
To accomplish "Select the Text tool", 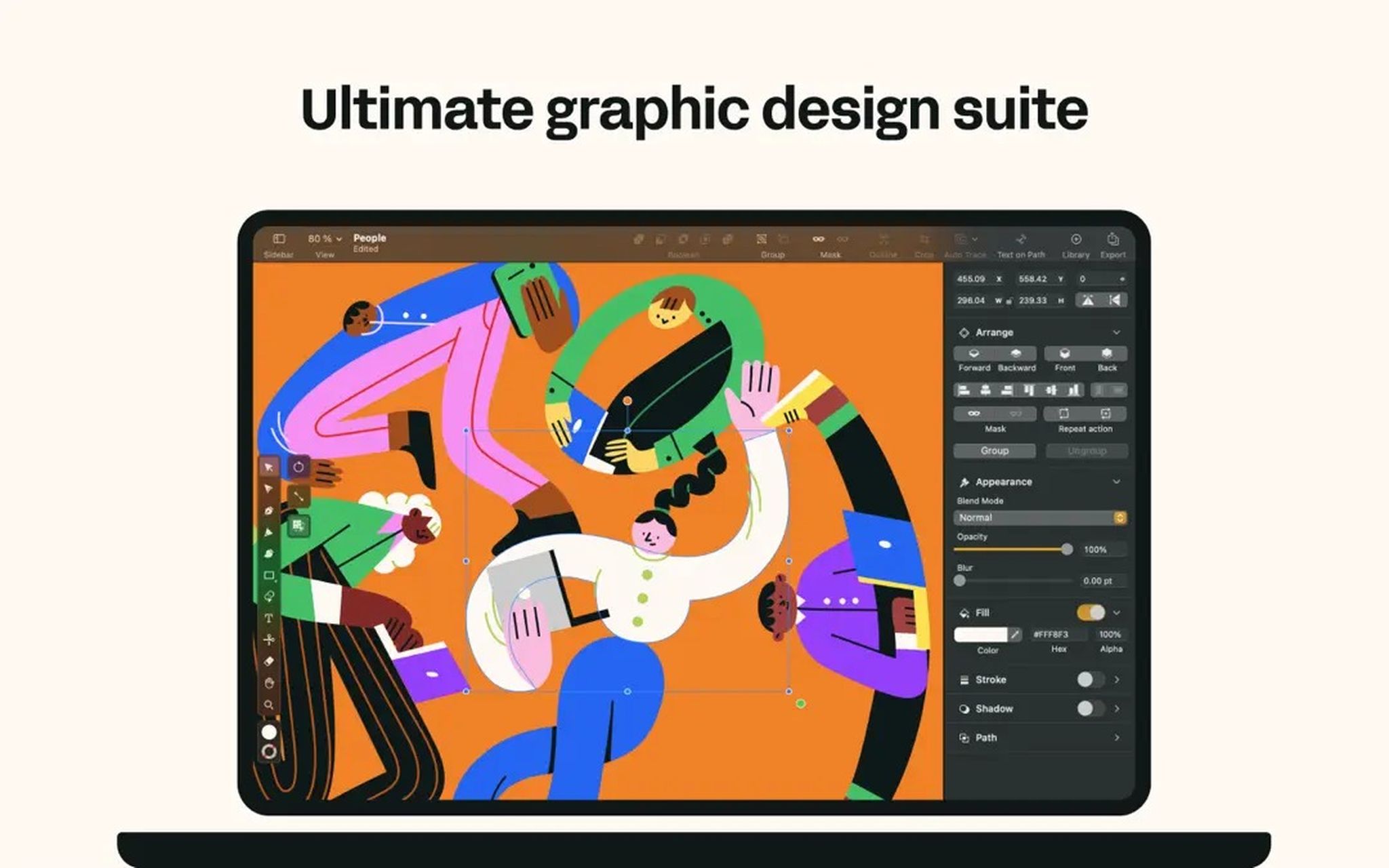I will click(269, 618).
